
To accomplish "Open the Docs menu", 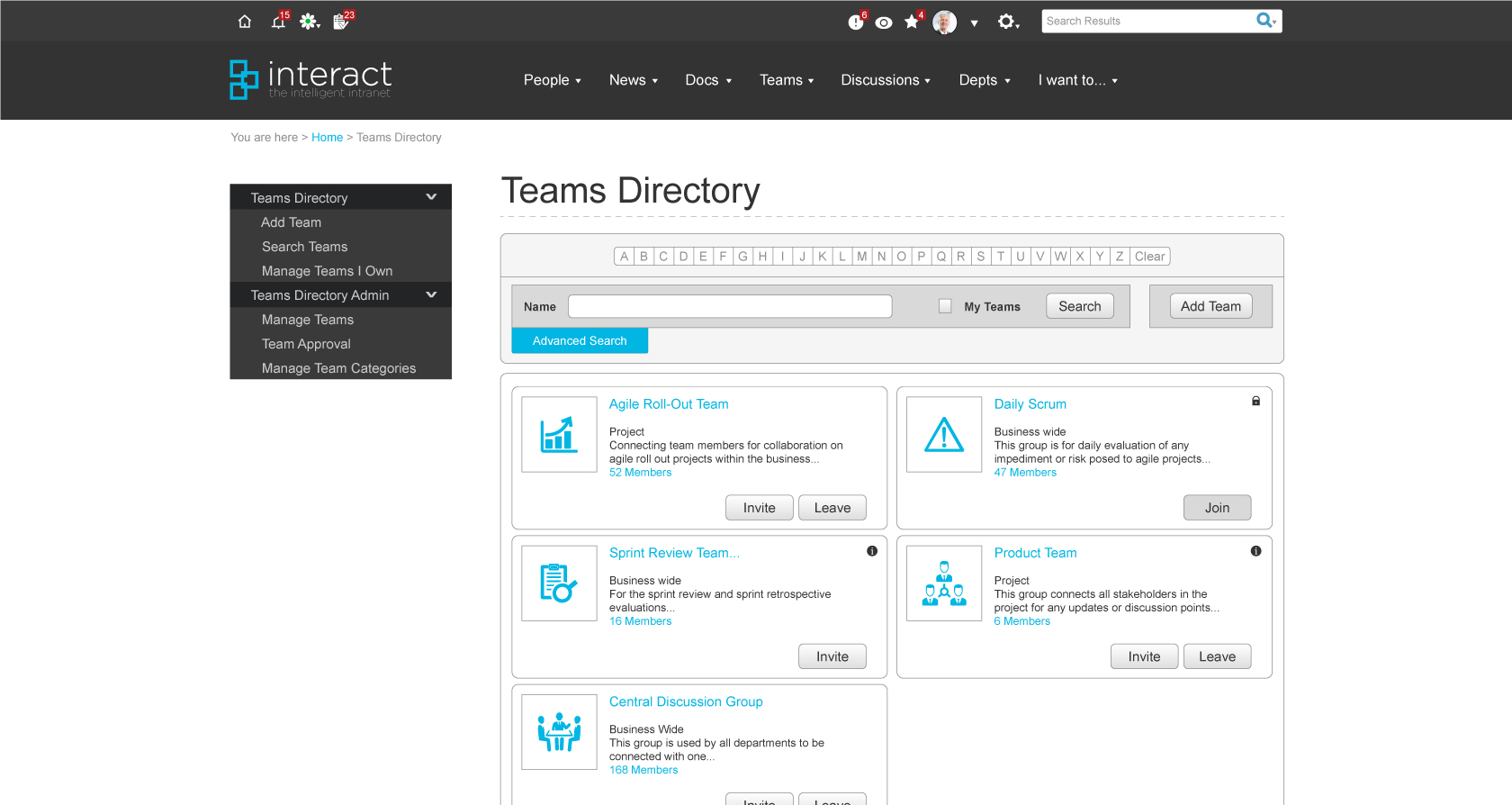I will coord(708,80).
